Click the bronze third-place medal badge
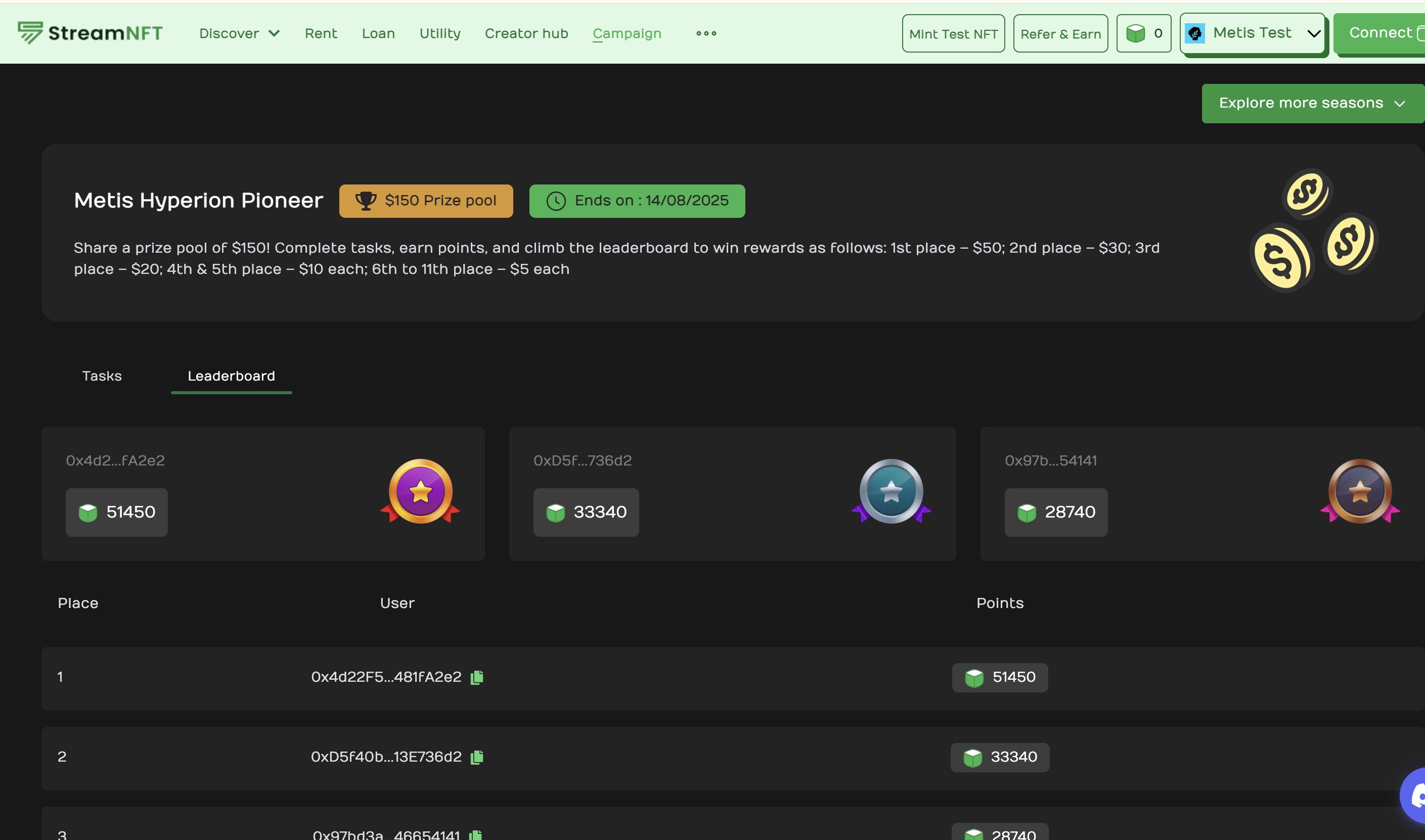 coord(1360,491)
